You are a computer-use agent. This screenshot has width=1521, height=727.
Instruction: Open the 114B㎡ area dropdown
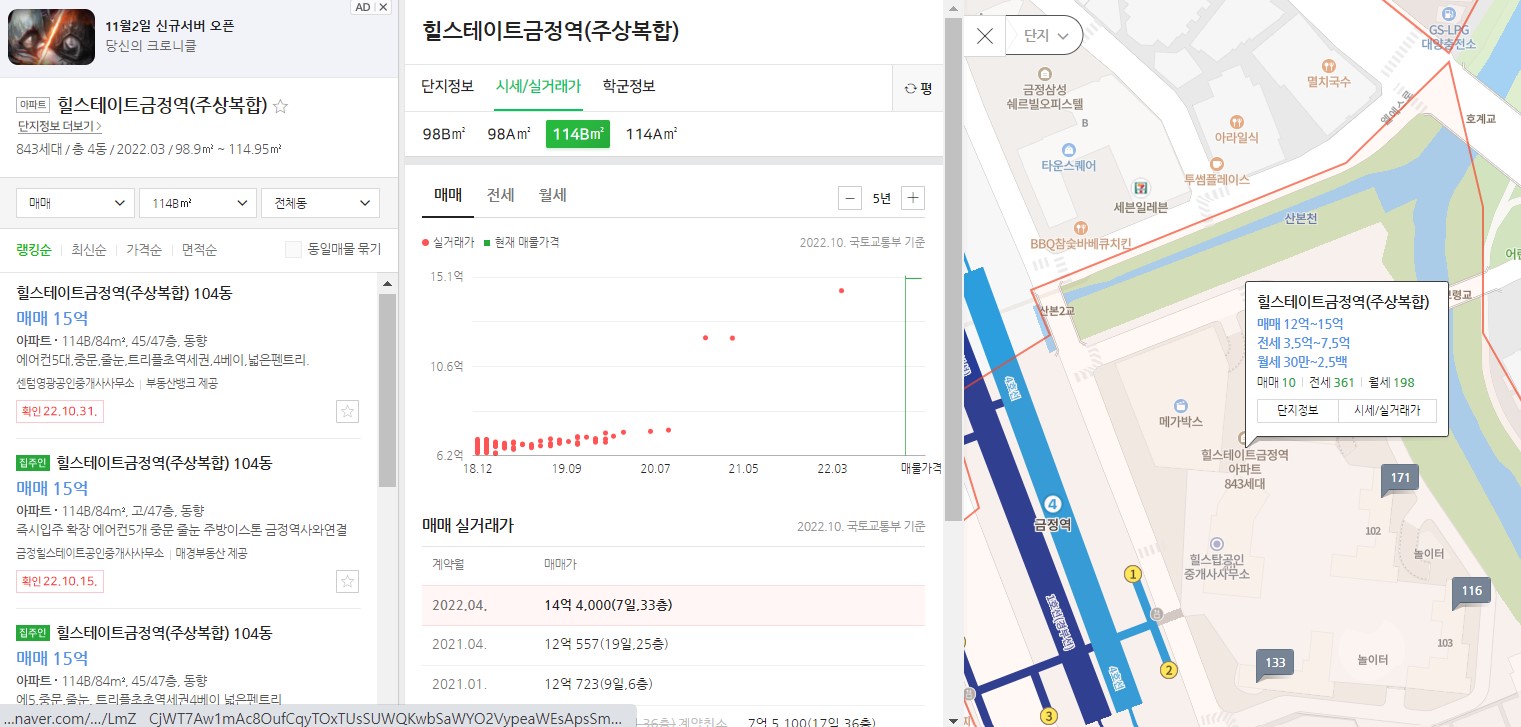pyautogui.click(x=198, y=203)
